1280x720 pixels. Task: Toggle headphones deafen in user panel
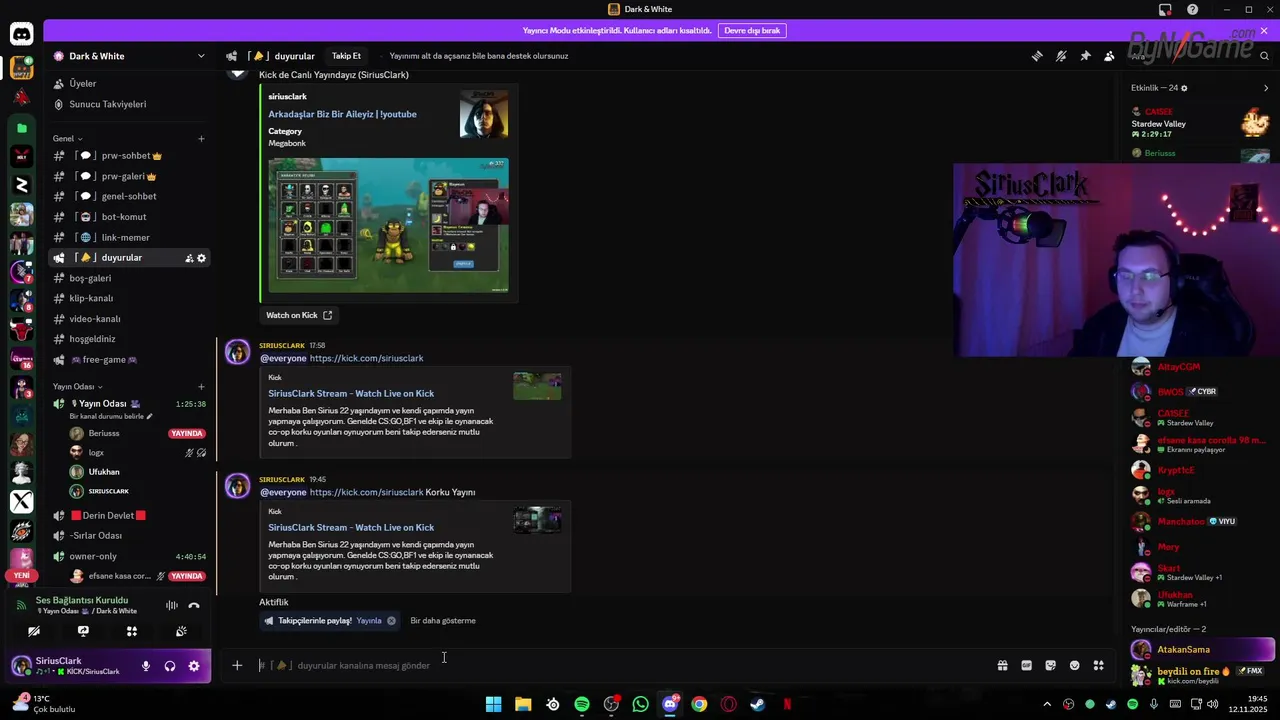(170, 666)
